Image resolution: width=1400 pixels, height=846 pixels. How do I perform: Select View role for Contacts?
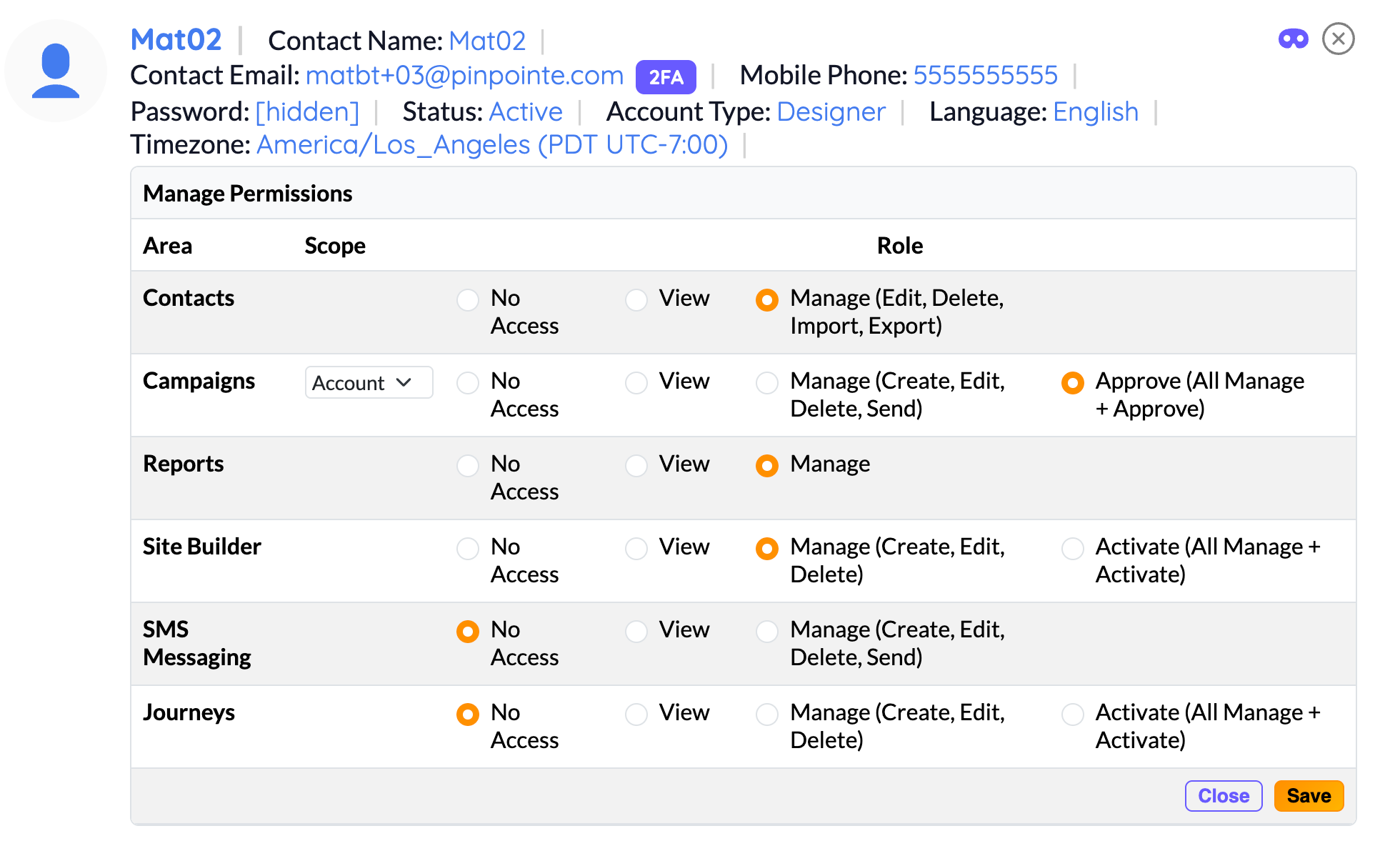(636, 299)
